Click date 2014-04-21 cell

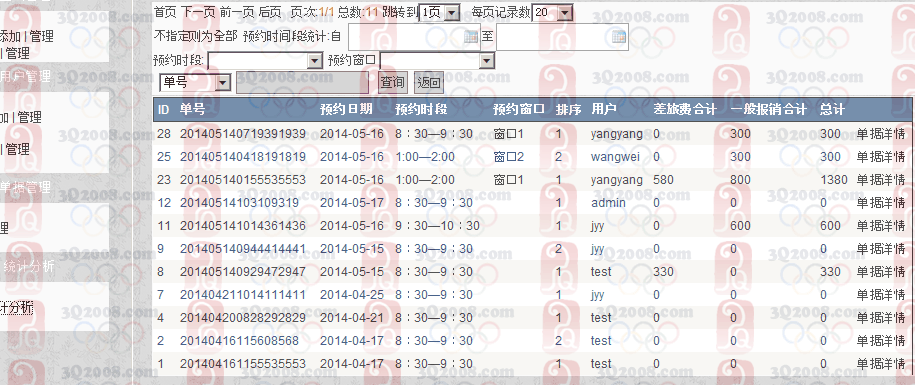352,318
